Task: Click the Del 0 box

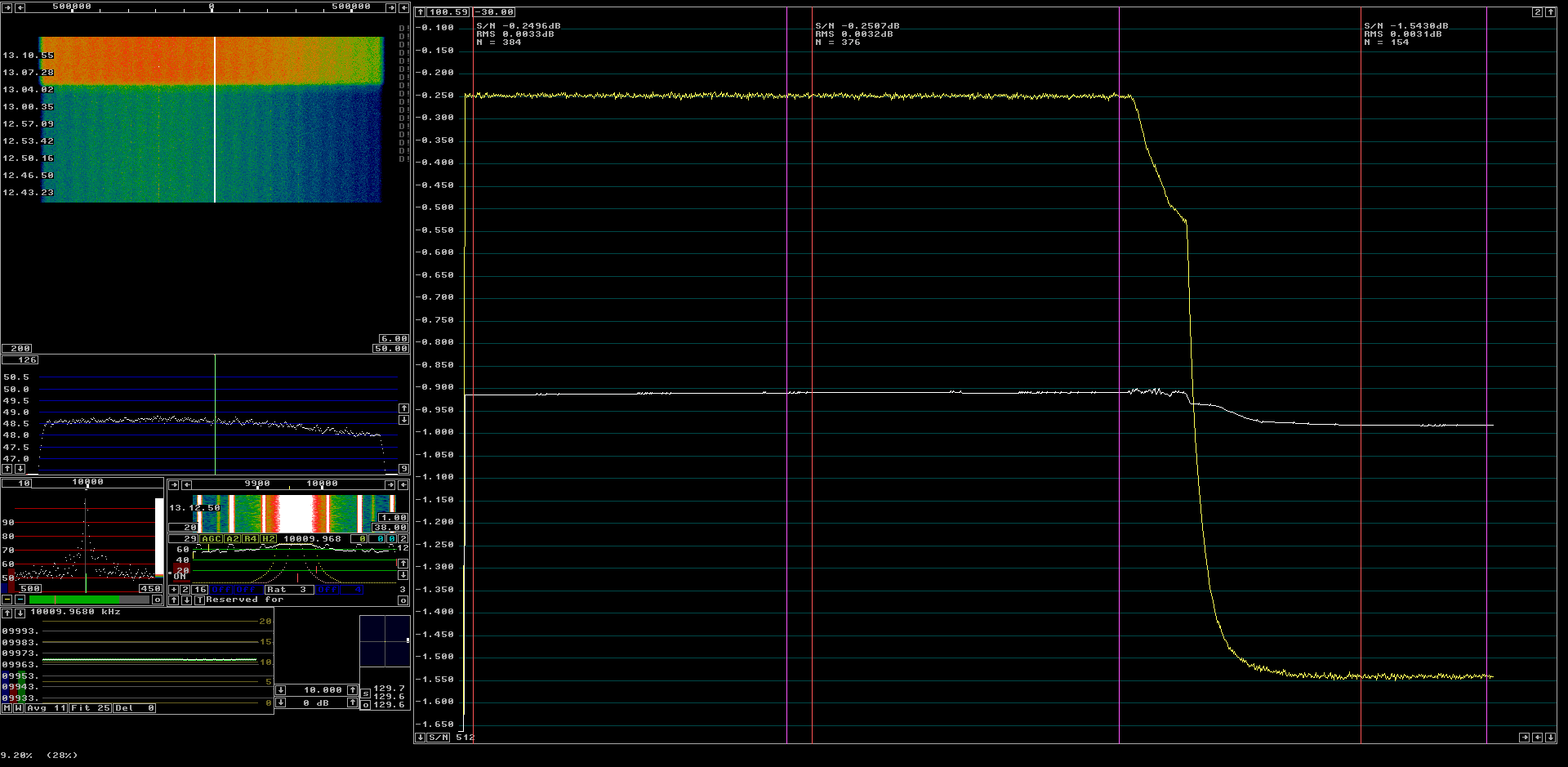Action: 135,708
